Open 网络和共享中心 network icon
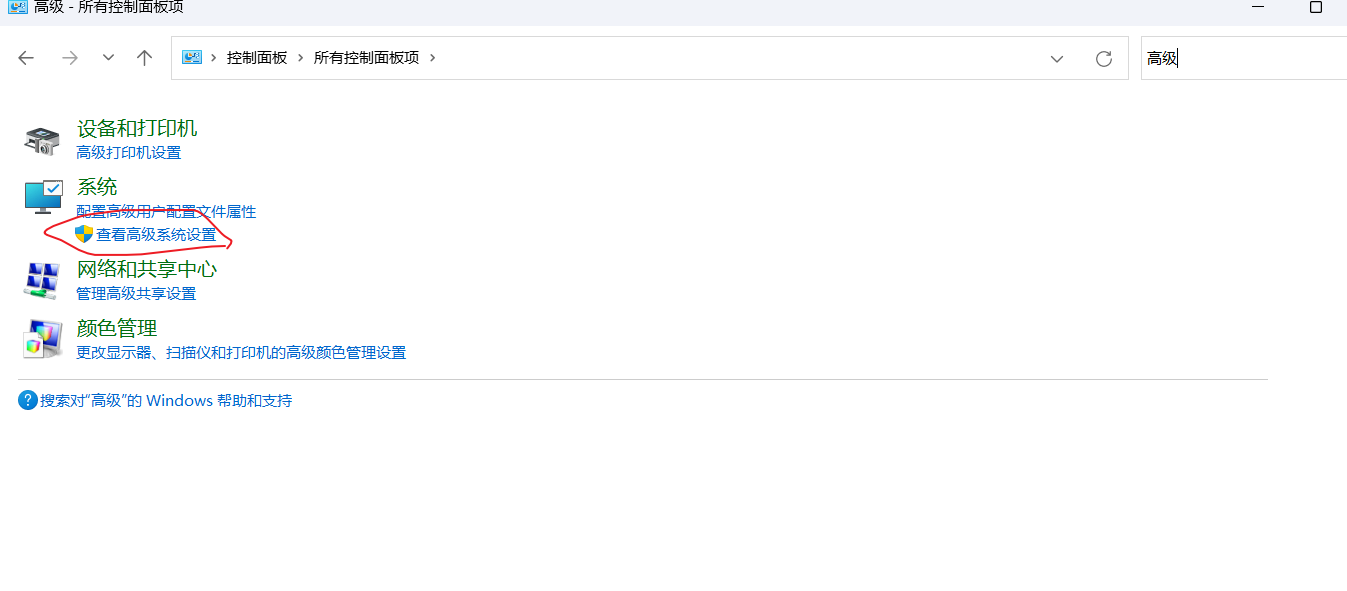The height and width of the screenshot is (591, 1347). 42,280
